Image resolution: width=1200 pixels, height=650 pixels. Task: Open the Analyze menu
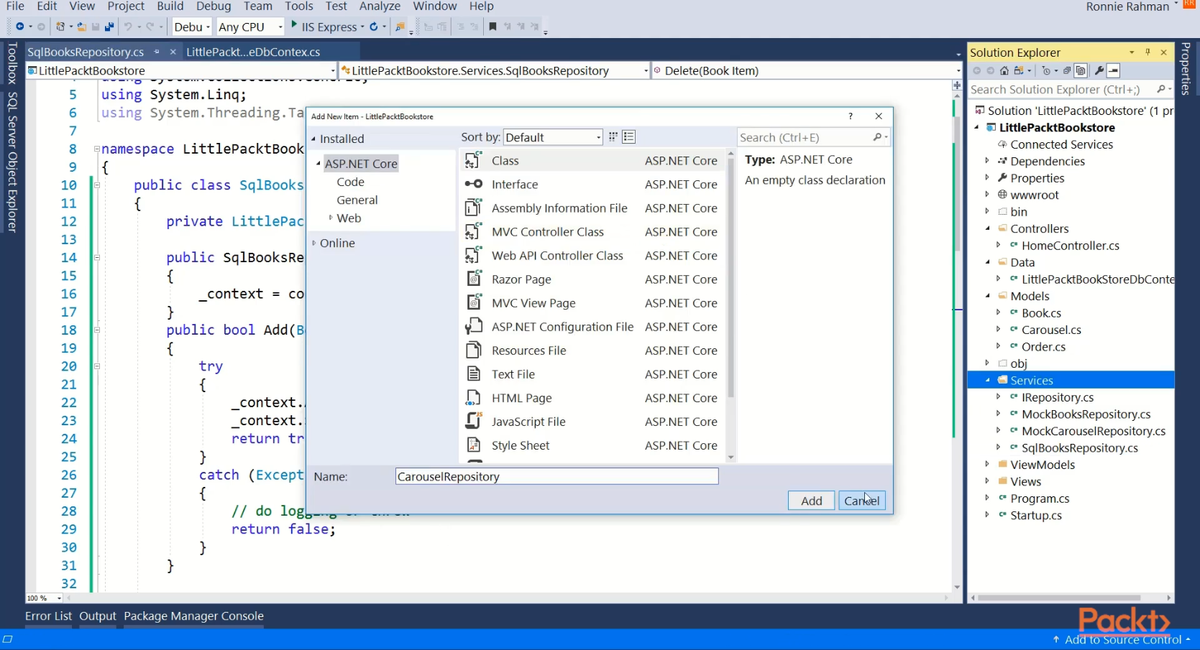379,6
